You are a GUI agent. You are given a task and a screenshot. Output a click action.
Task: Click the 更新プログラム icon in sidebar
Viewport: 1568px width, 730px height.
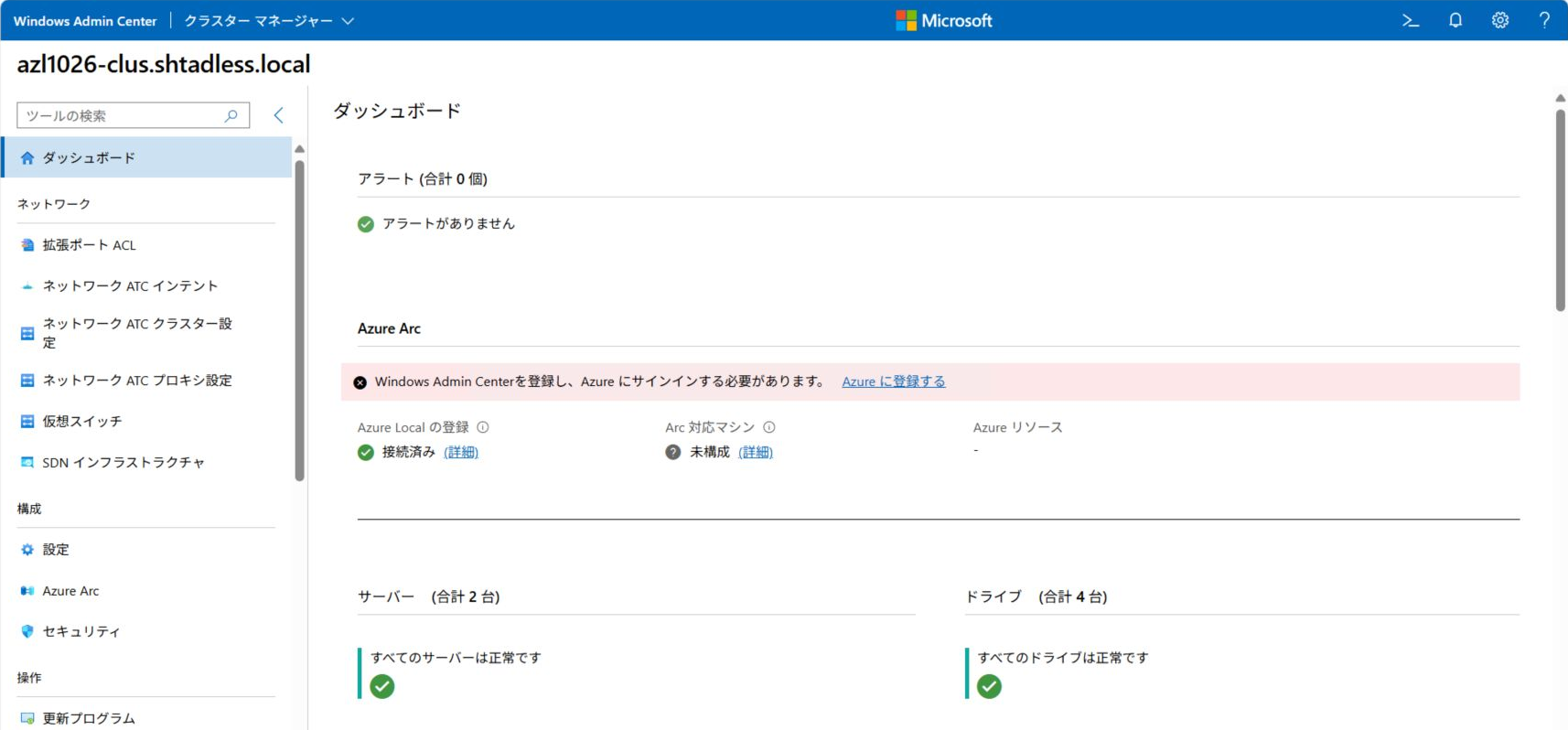pos(27,719)
